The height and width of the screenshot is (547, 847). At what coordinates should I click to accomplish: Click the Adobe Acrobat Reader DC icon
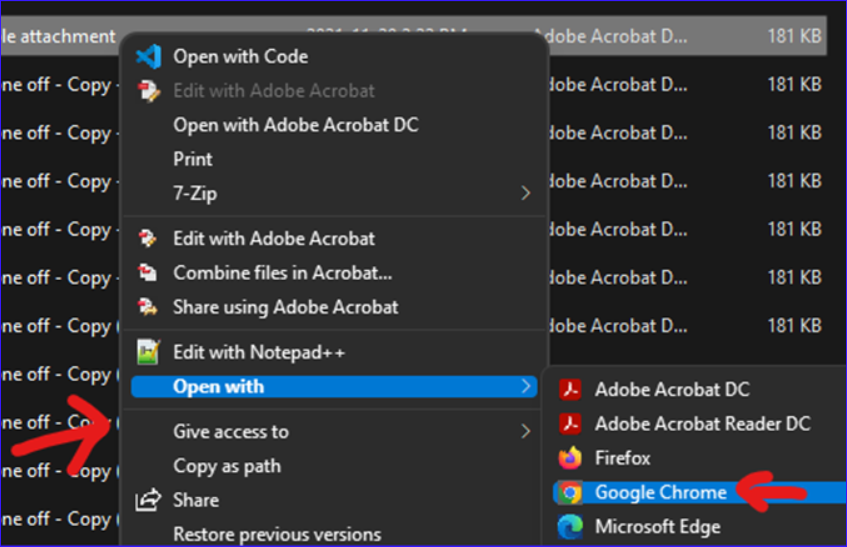(570, 424)
